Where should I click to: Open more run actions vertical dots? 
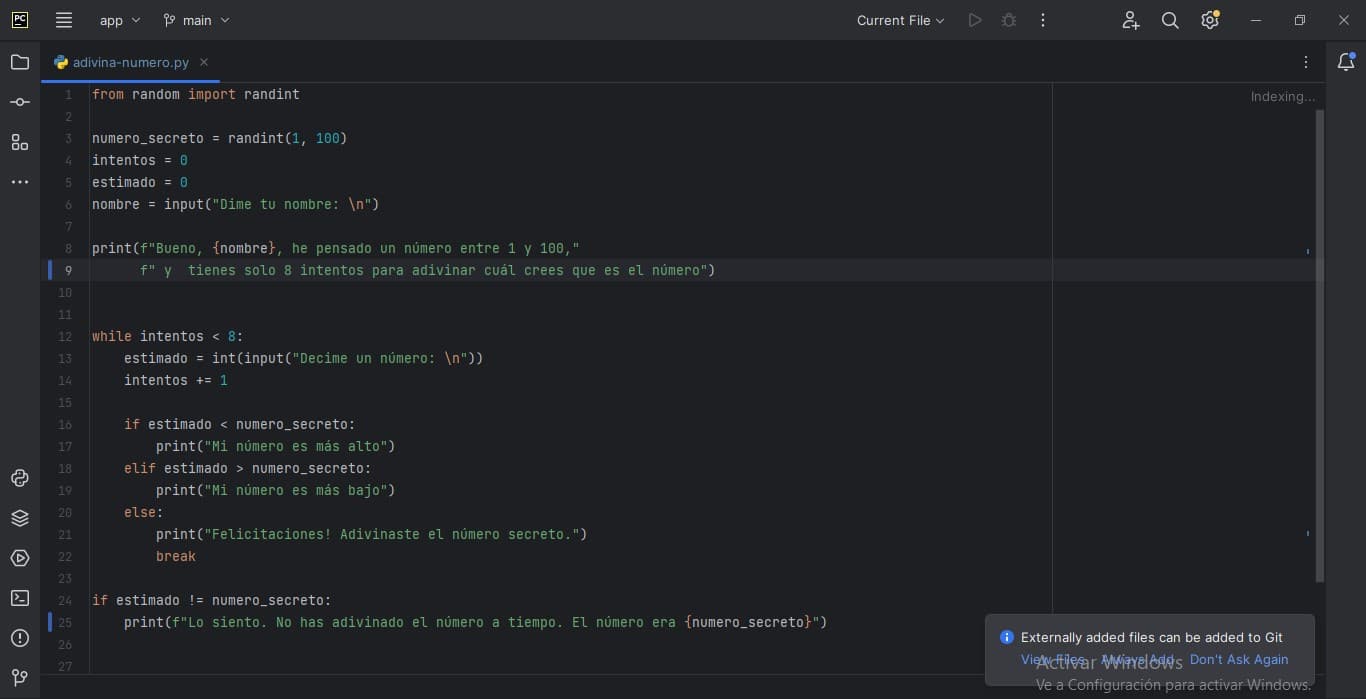click(1043, 20)
